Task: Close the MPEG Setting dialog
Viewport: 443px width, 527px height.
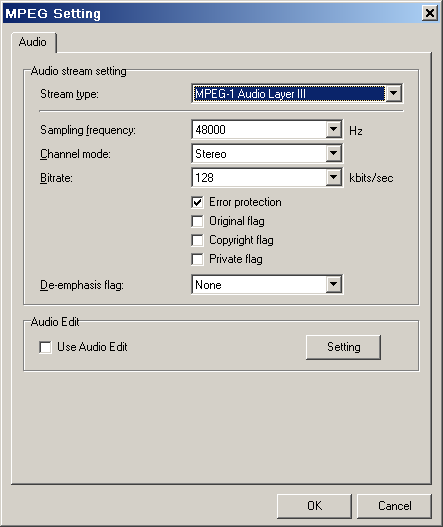Action: tap(430, 13)
